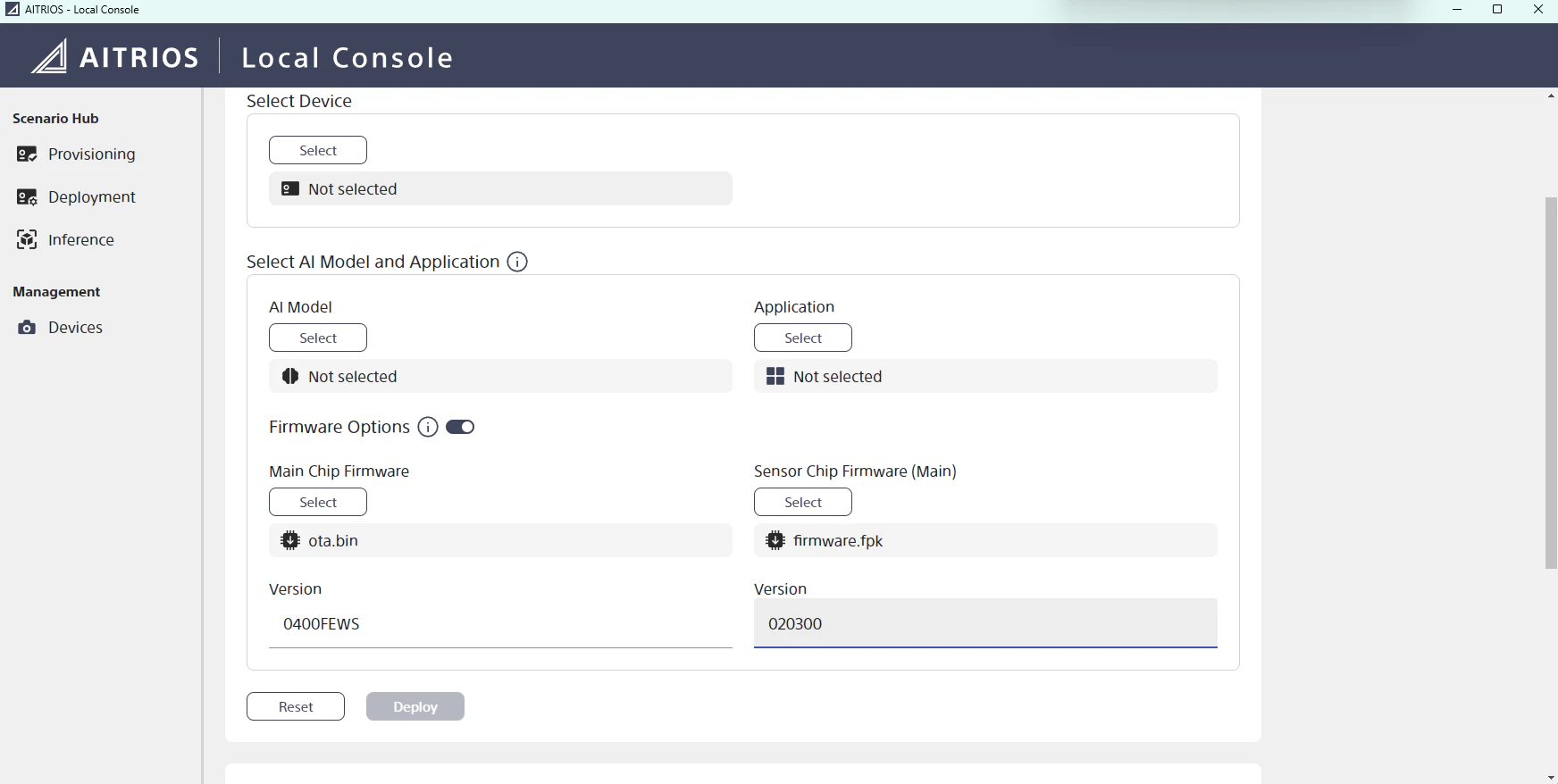The width and height of the screenshot is (1558, 784).
Task: Click Not selected under Select Device
Action: click(353, 188)
